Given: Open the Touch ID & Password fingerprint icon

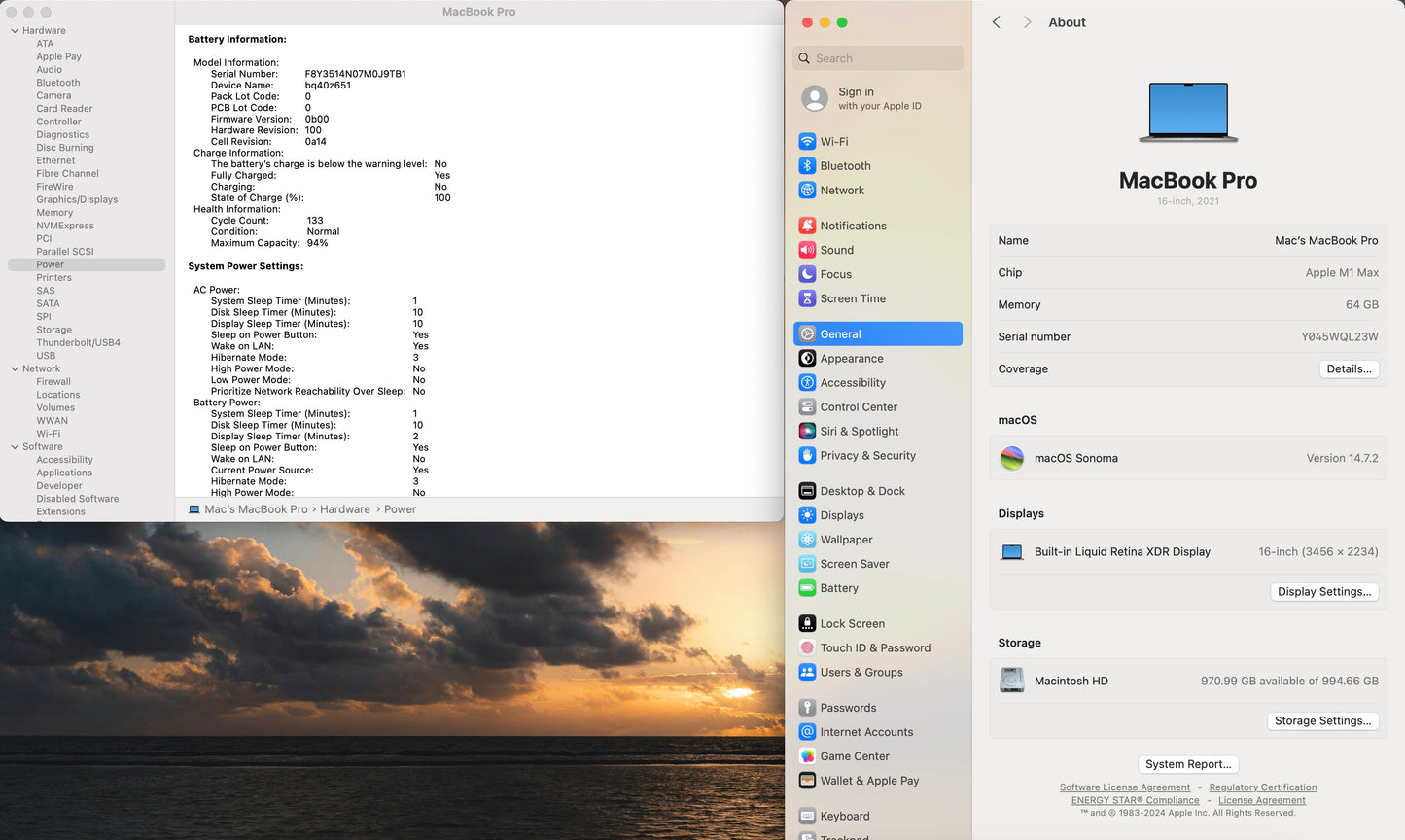Looking at the screenshot, I should coord(807,647).
